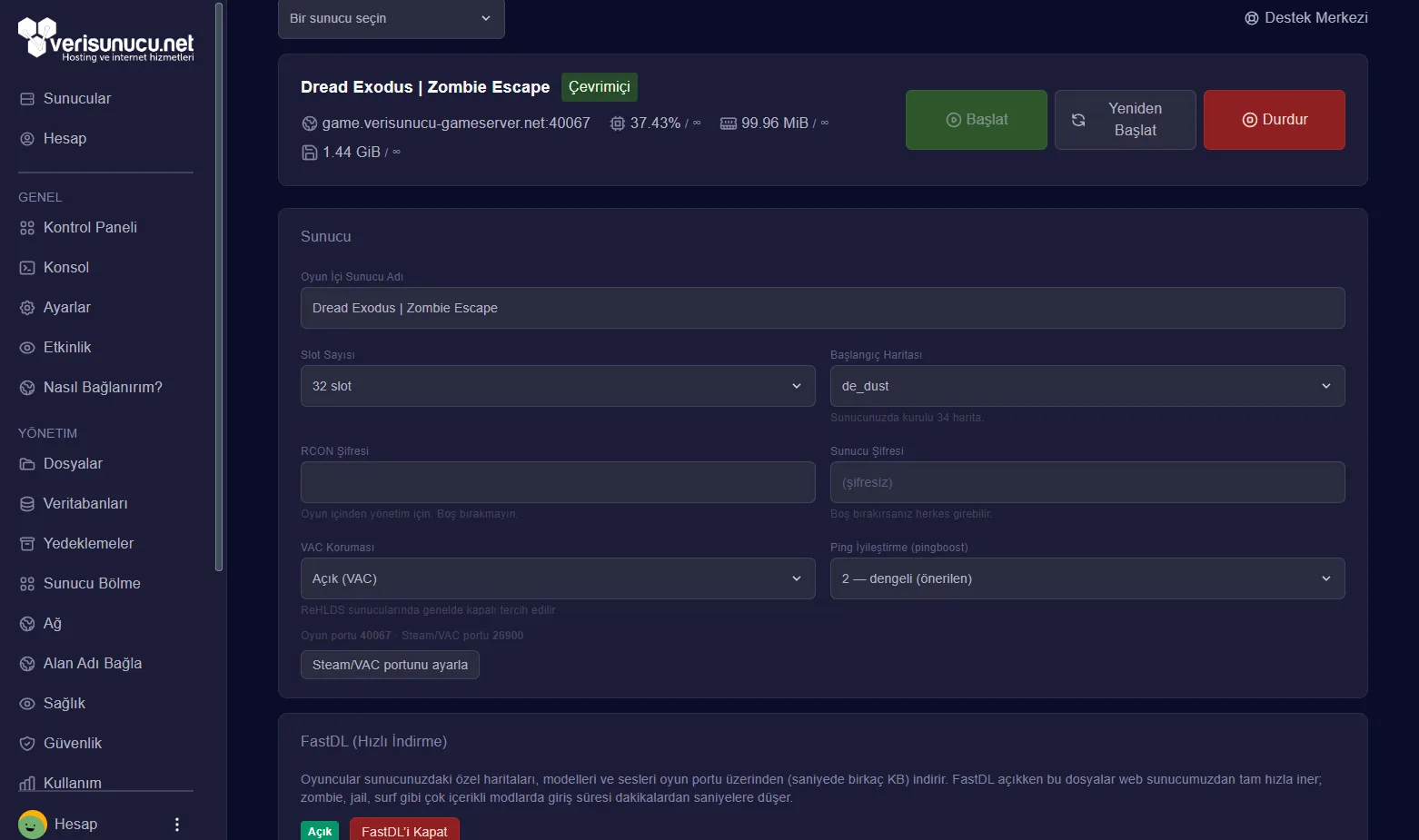1419x840 pixels.
Task: Click the RCON Şifresi input field
Action: click(558, 482)
